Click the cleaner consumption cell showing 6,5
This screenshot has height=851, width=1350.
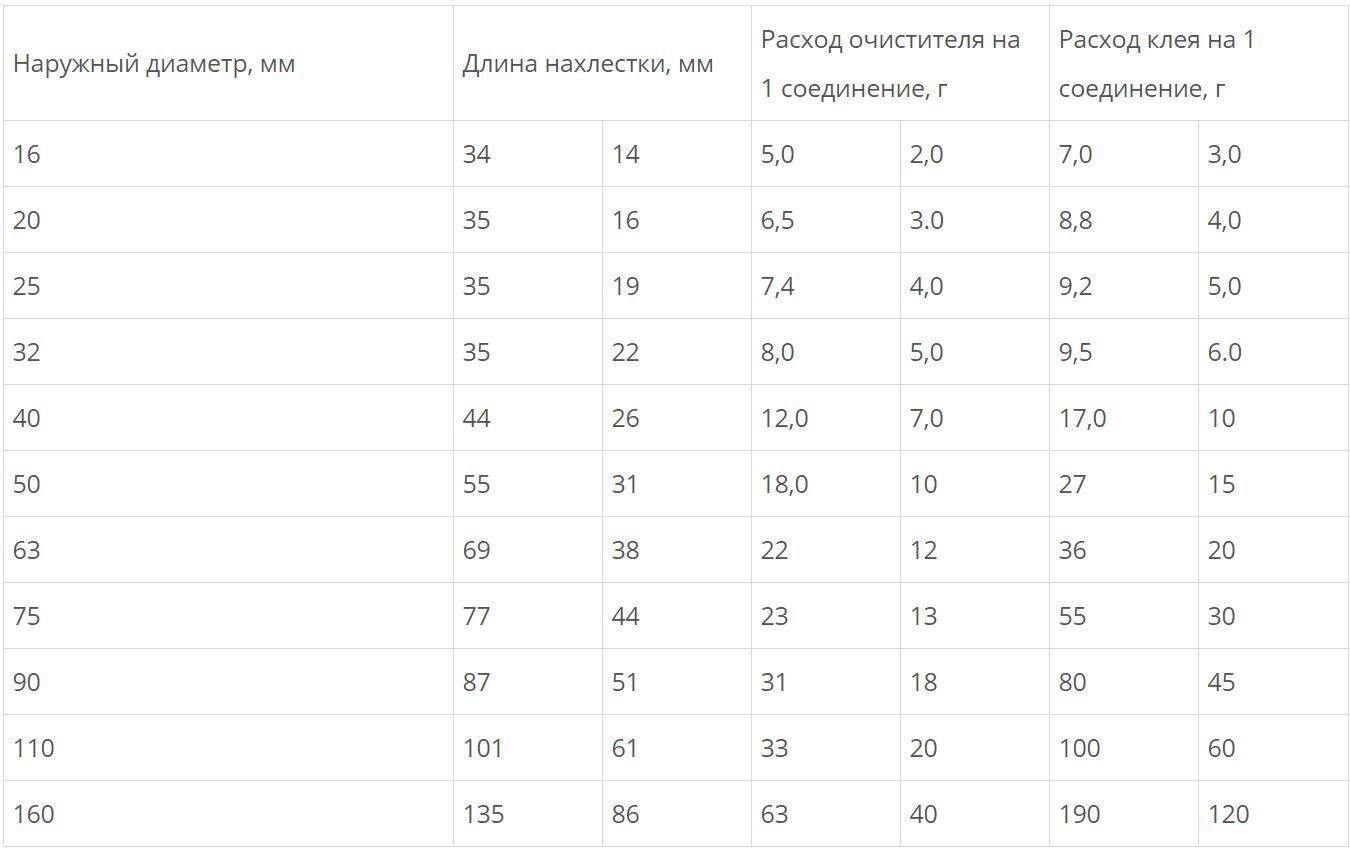[x=778, y=220]
